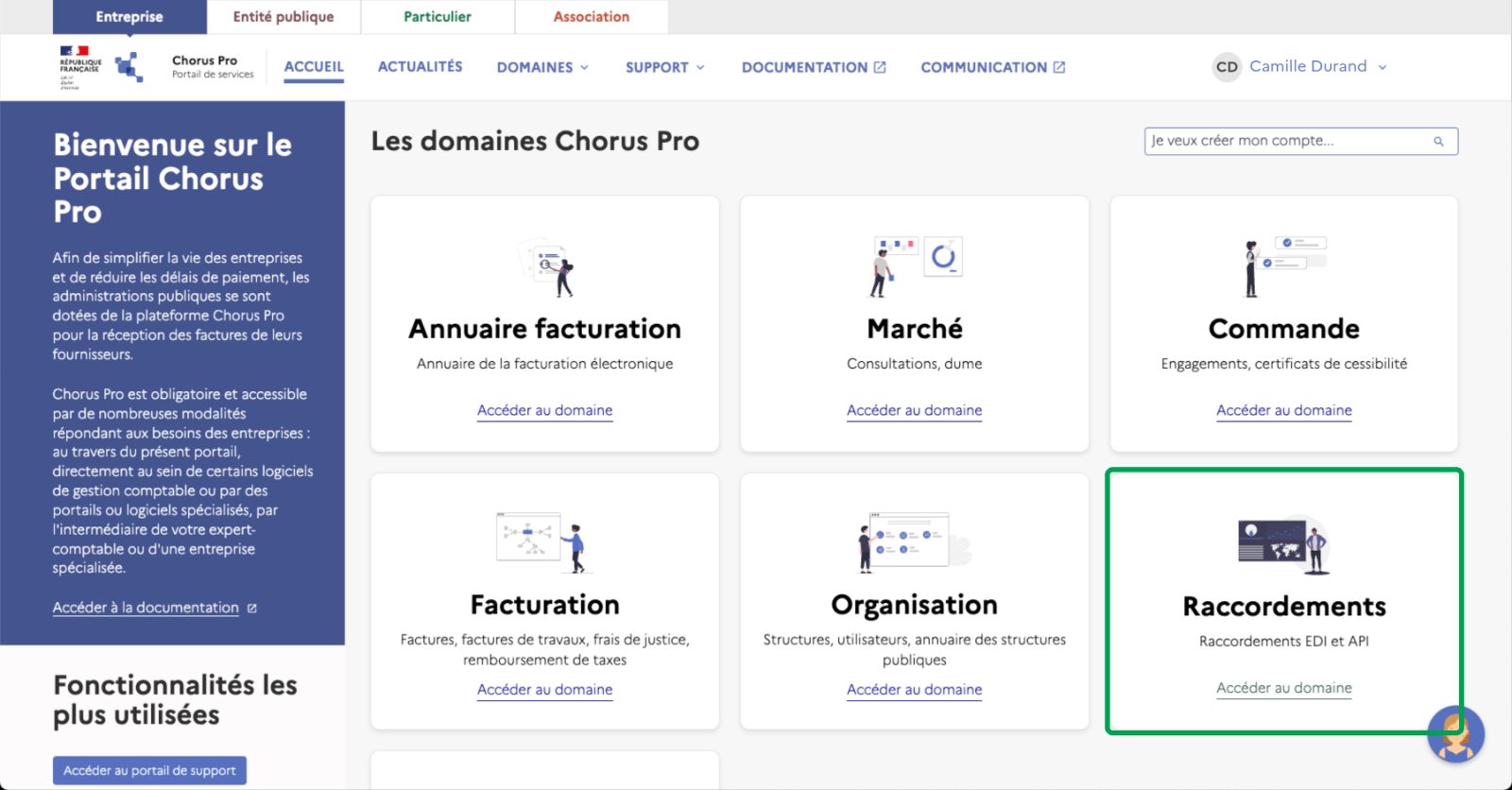Click the Marché card title
The image size is (1512, 790).
[x=915, y=329]
